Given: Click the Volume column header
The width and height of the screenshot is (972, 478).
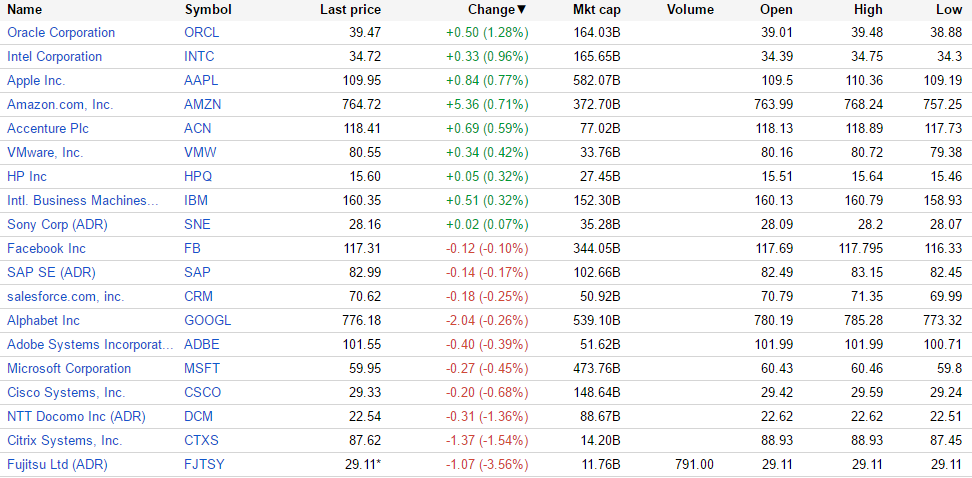Looking at the screenshot, I should 690,10.
